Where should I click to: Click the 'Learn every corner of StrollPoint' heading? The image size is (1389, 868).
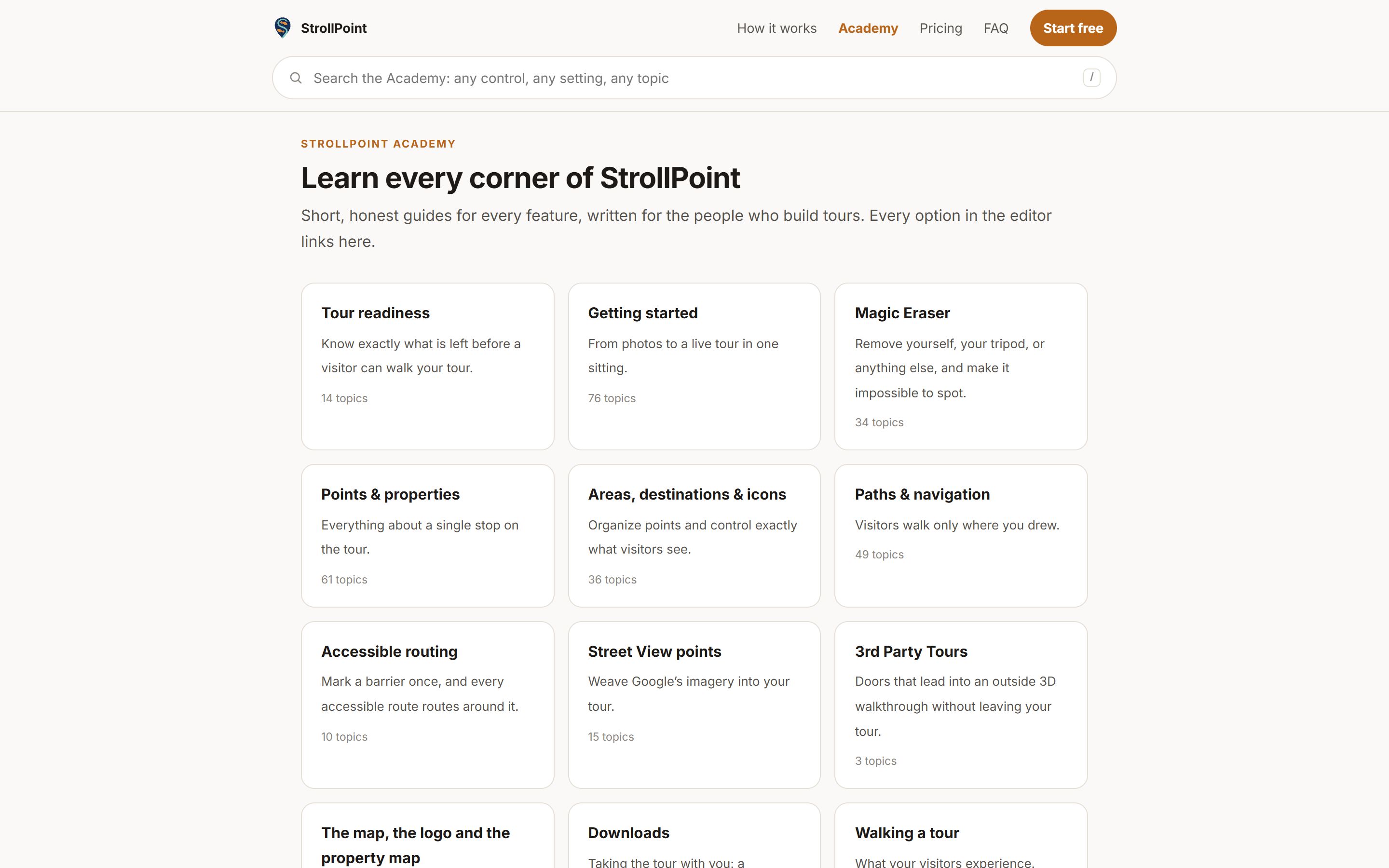(520, 178)
